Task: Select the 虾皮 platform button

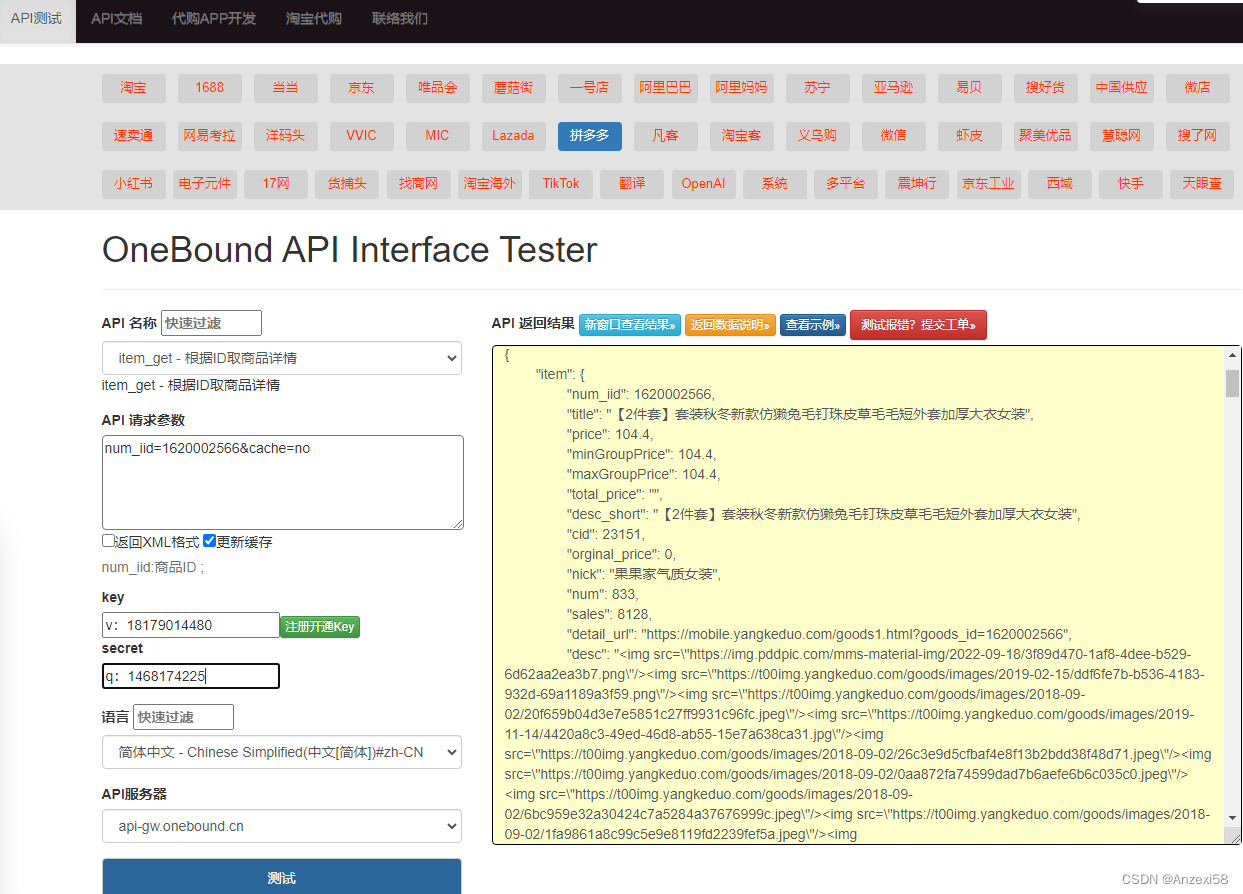Action: click(x=970, y=136)
